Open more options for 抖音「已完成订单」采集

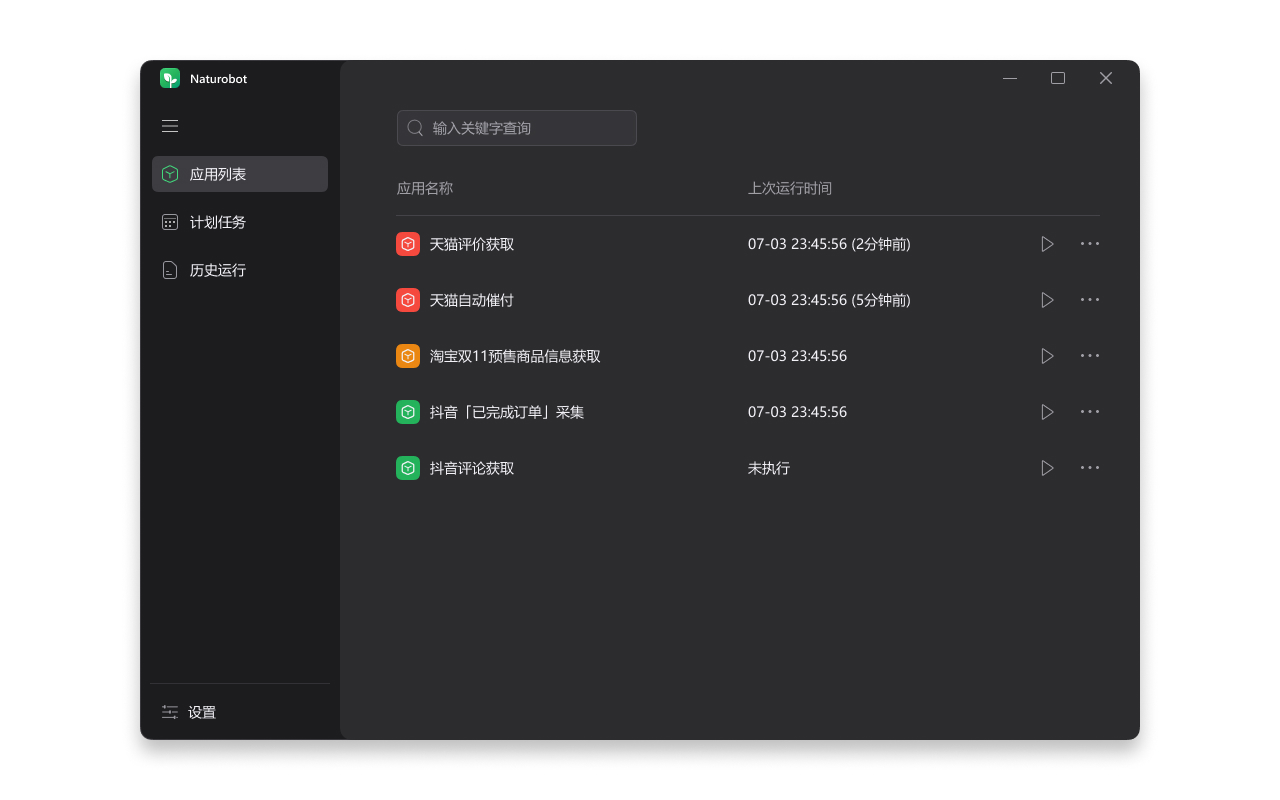pos(1089,412)
